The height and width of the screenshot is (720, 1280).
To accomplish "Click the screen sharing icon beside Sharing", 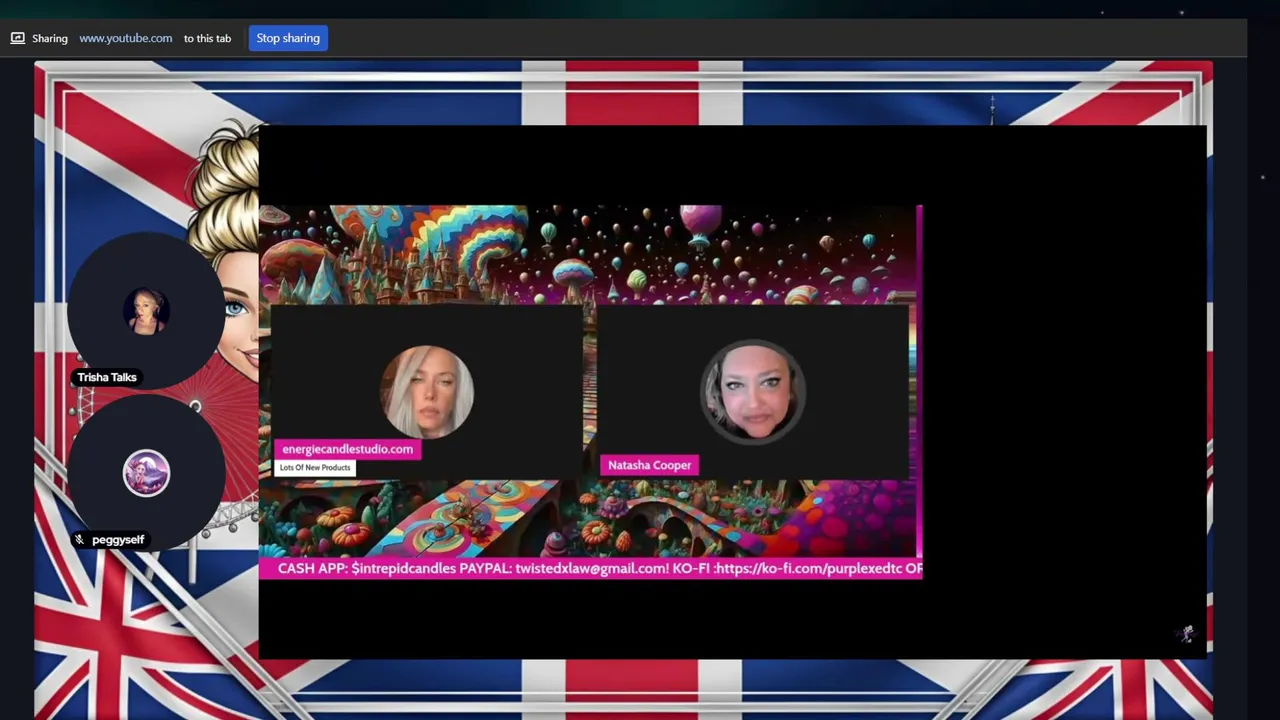I will coord(17,38).
